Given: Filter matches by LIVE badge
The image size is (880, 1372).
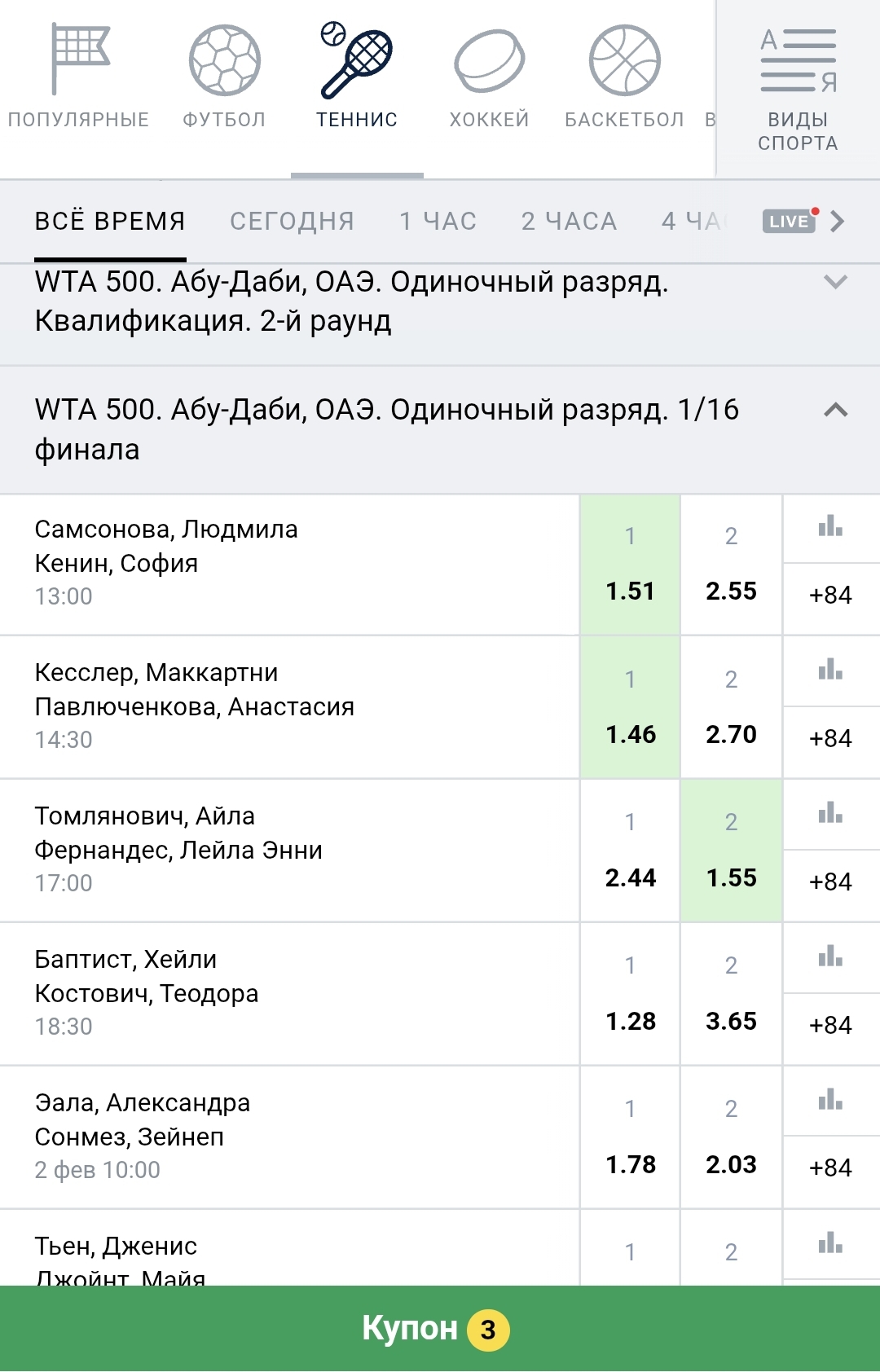Looking at the screenshot, I should coord(790,222).
